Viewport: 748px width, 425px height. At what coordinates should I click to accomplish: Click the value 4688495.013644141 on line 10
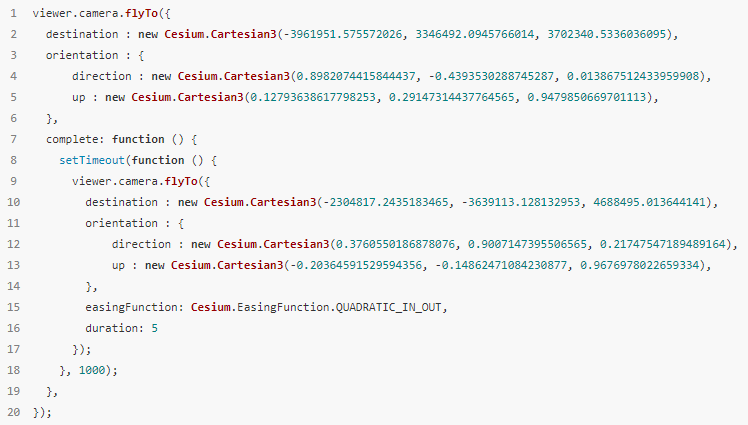649,202
